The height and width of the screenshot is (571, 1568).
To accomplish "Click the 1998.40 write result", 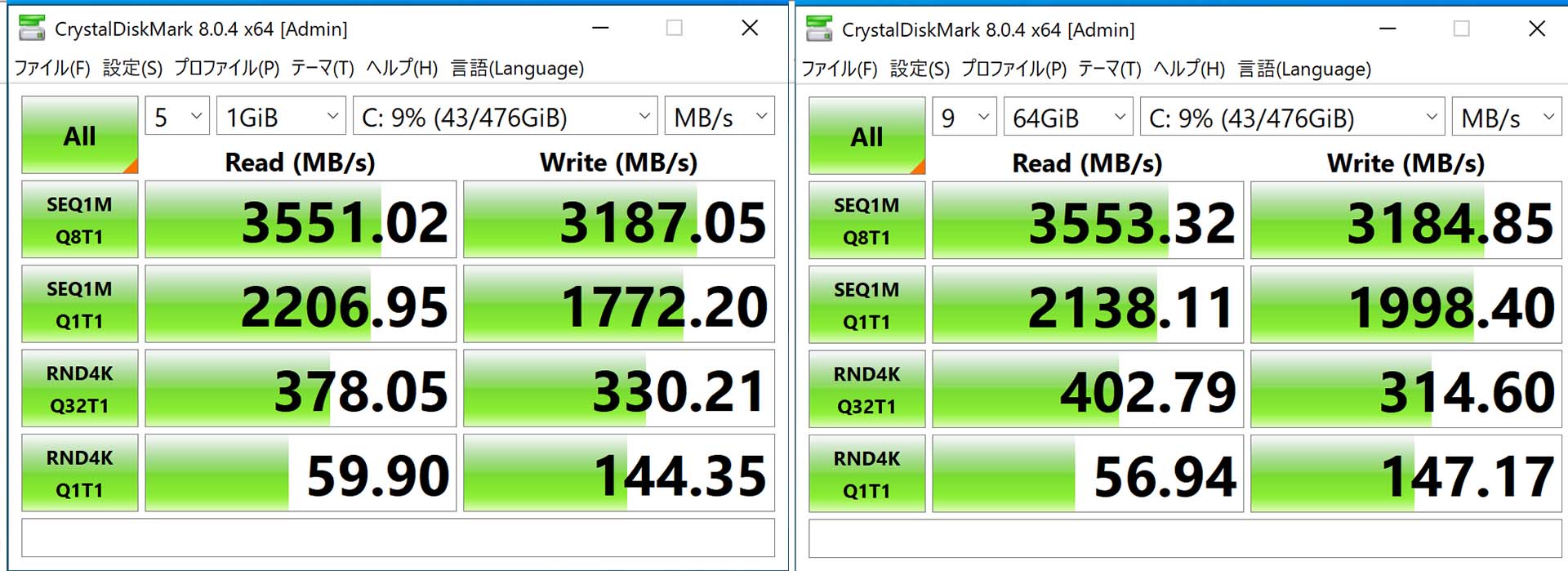I will tap(1406, 305).
